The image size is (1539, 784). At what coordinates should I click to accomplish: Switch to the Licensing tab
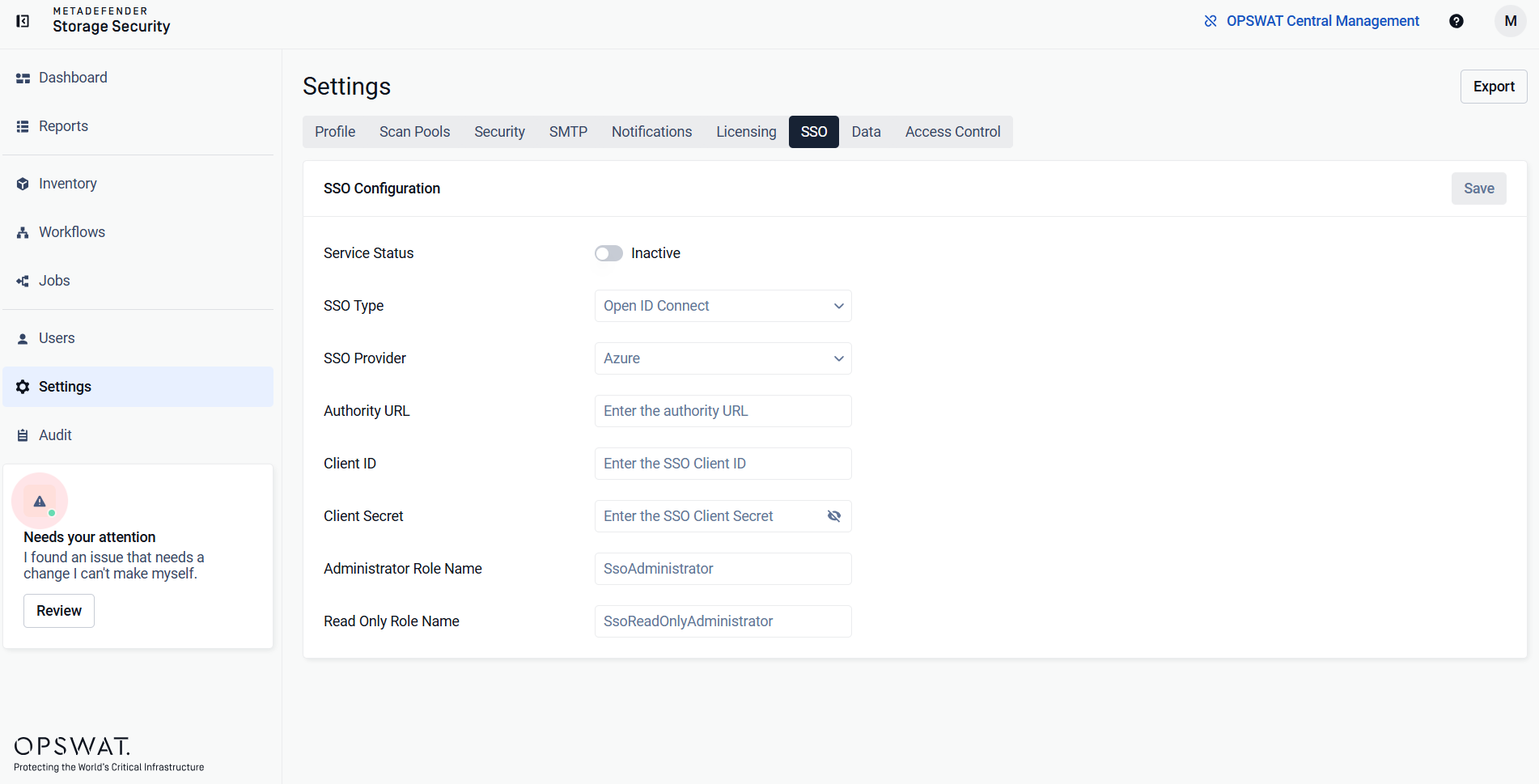(x=746, y=132)
